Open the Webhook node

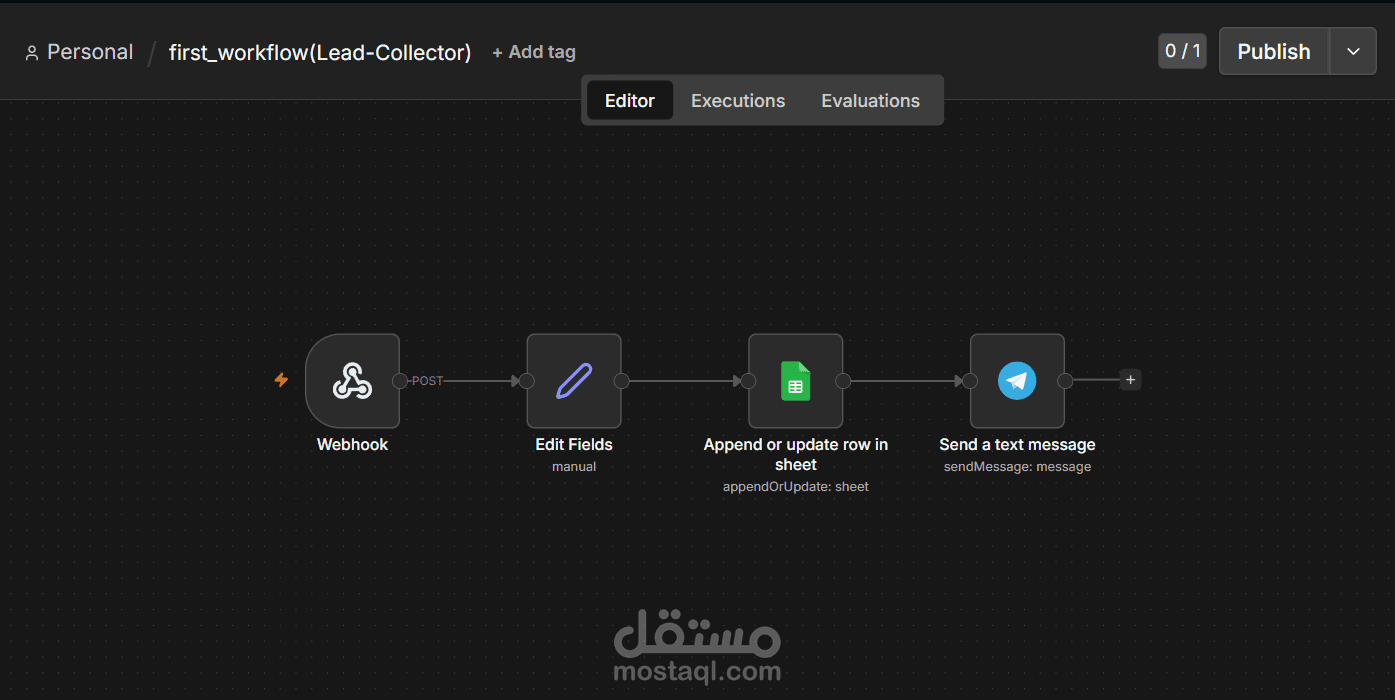point(352,380)
